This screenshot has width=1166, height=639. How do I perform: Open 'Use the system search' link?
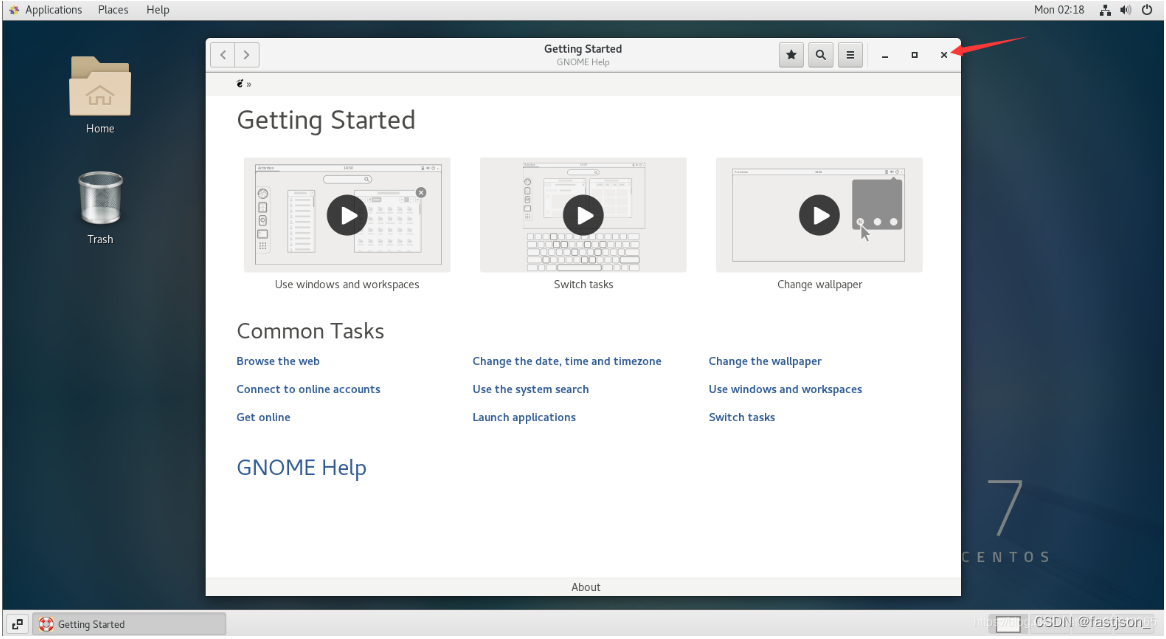530,389
